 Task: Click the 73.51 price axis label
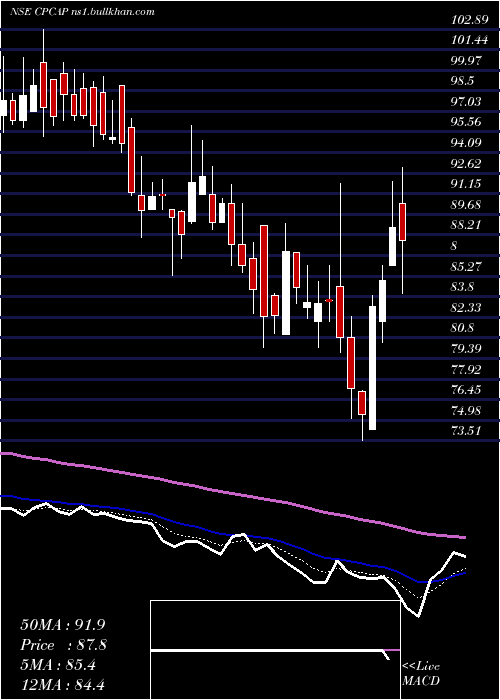coord(466,432)
